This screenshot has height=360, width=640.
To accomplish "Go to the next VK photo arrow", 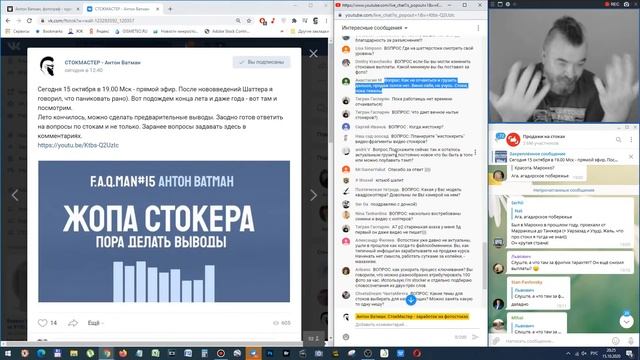I will [313, 195].
